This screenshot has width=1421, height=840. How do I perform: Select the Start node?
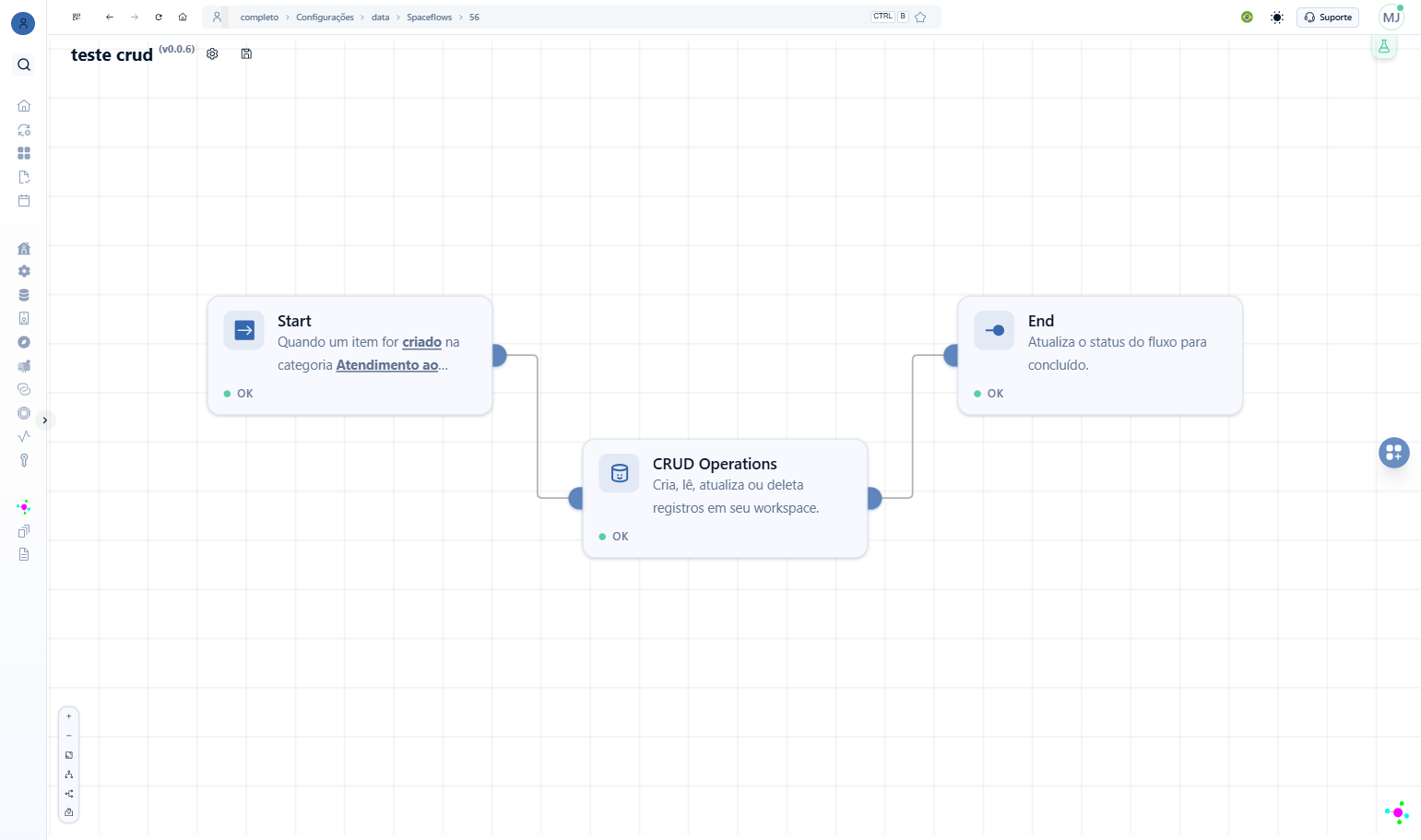click(x=349, y=355)
